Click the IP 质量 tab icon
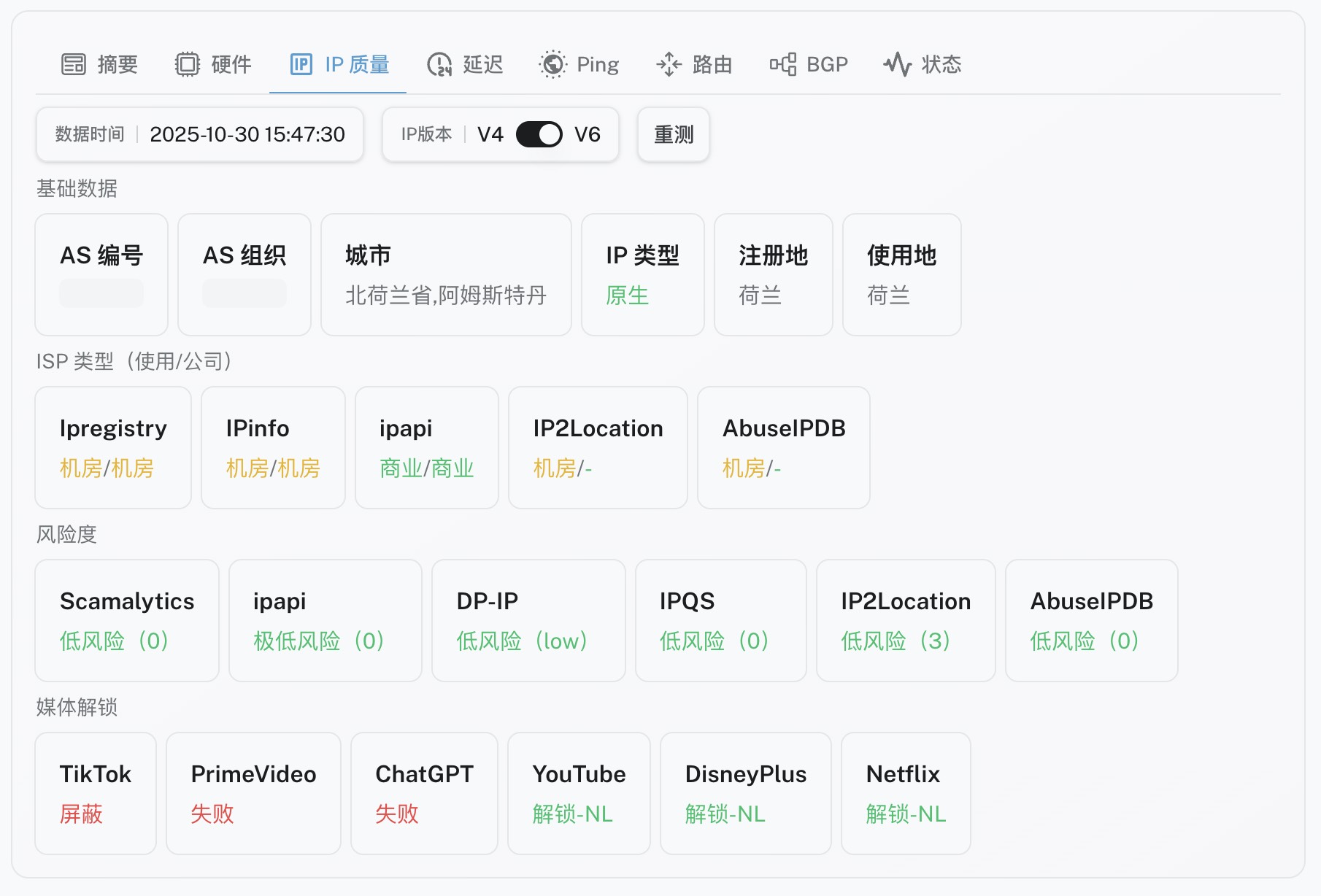The image size is (1321, 896). click(x=301, y=64)
